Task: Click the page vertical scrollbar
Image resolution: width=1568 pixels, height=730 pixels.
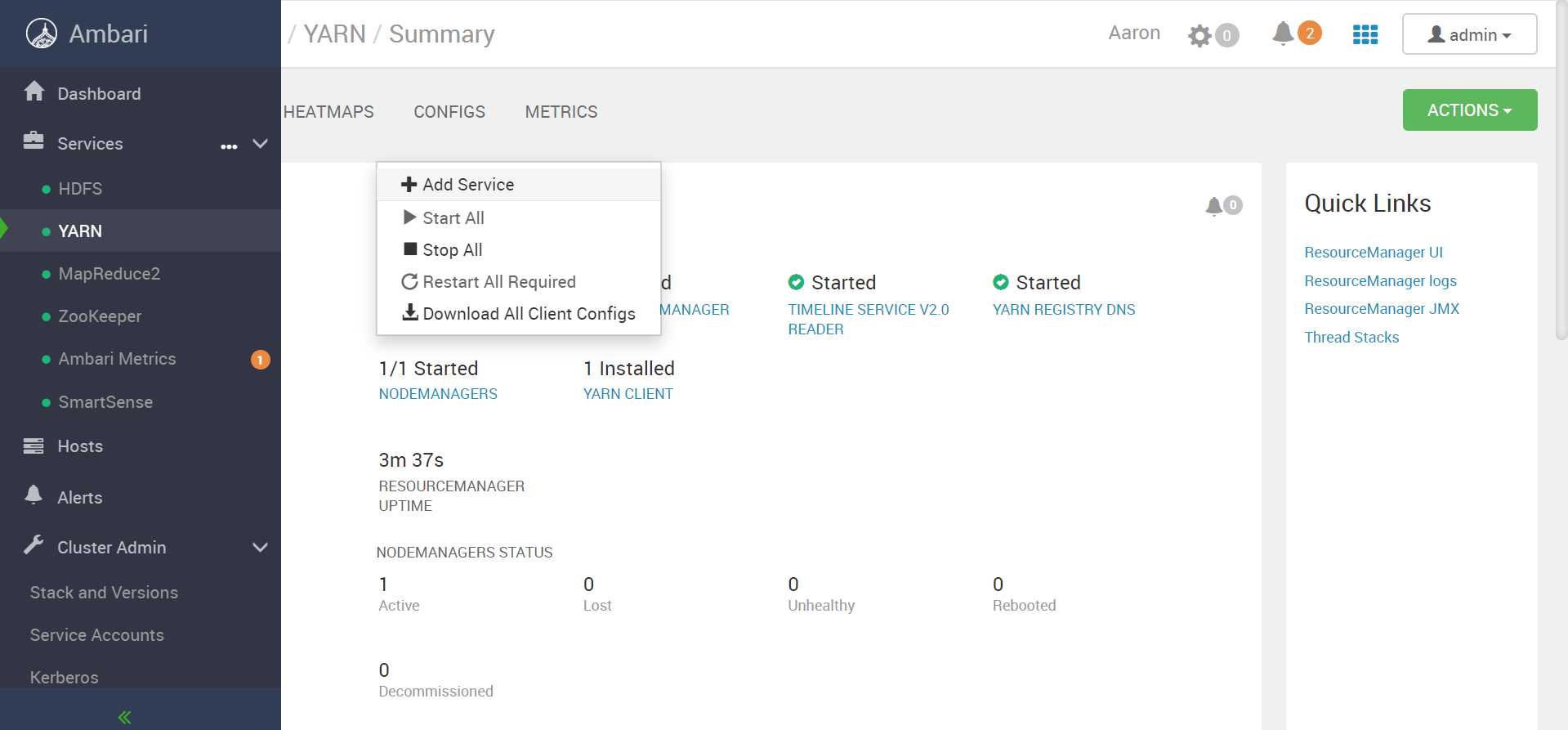Action: point(1561,170)
